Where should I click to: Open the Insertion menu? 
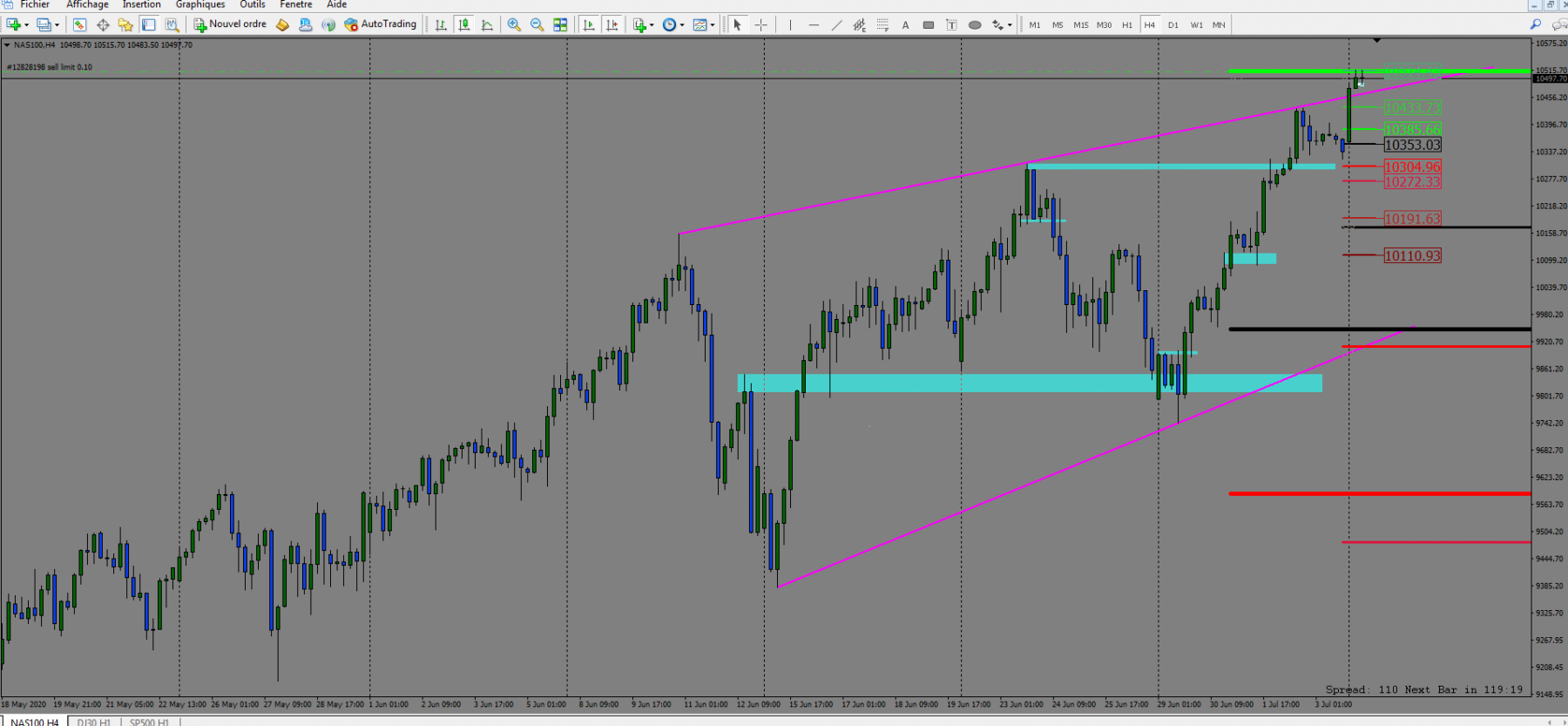[x=142, y=4]
